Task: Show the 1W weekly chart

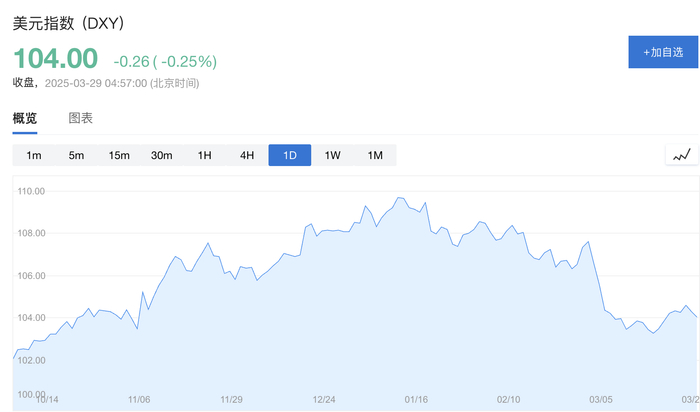Action: point(333,155)
